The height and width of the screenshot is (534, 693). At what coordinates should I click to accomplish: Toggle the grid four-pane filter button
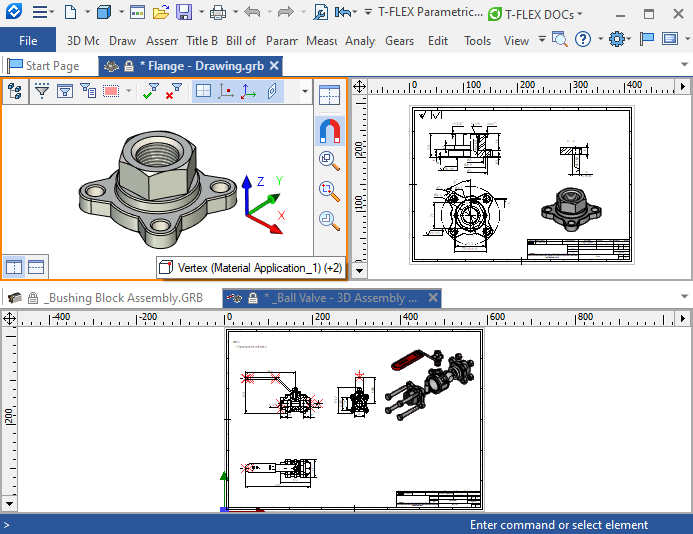(203, 91)
